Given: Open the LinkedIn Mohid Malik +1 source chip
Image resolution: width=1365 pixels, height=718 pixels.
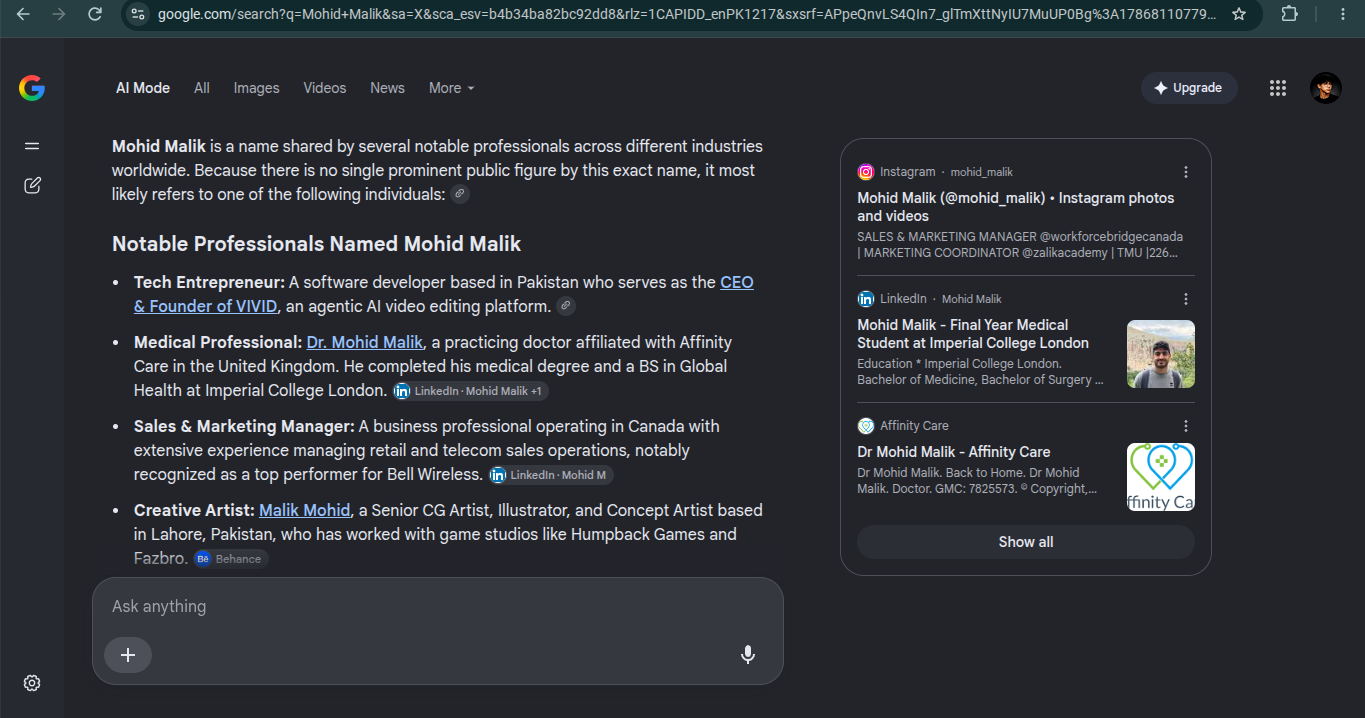Looking at the screenshot, I should (x=470, y=391).
